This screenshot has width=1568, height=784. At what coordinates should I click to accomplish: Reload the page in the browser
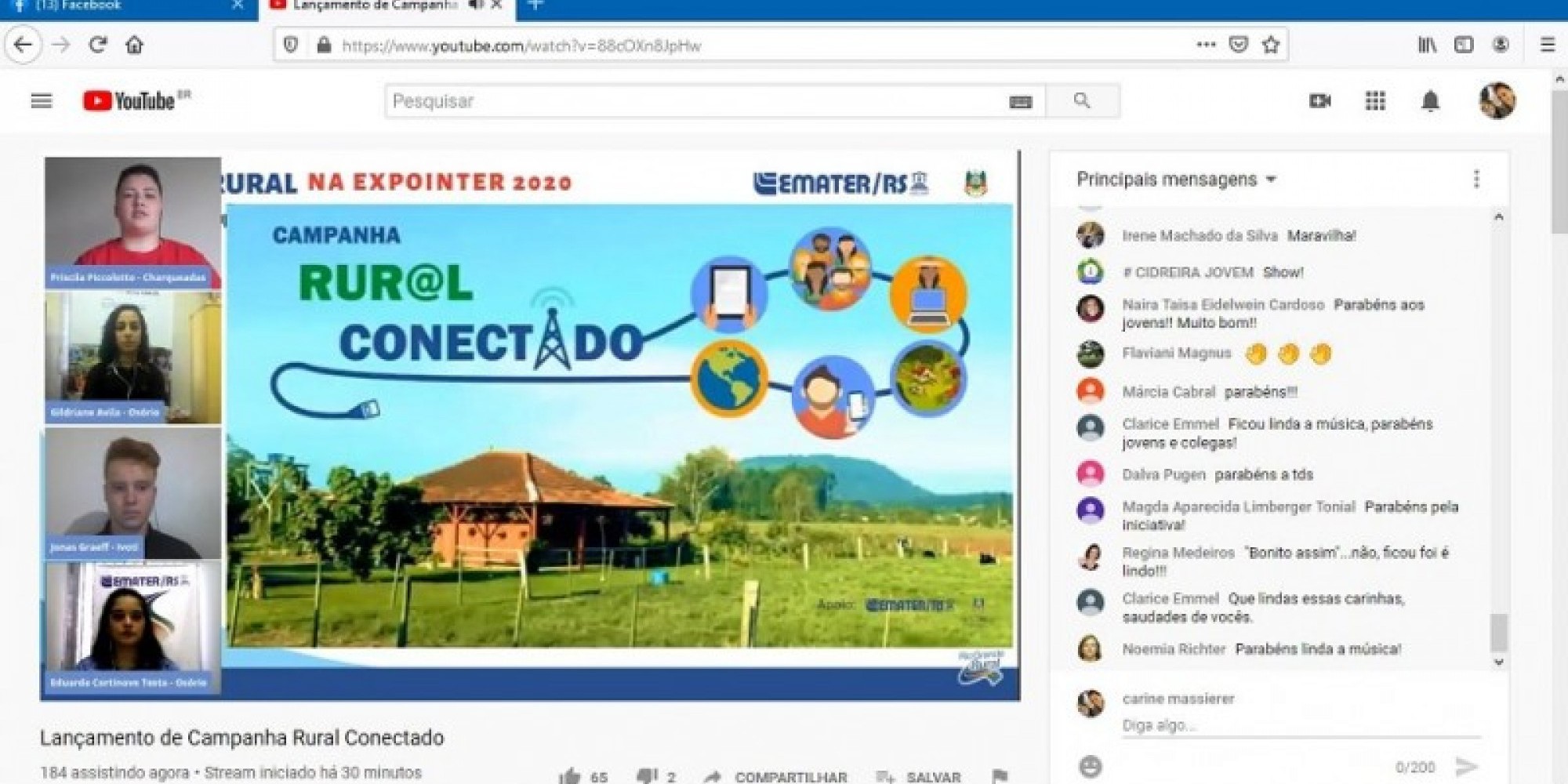98,45
